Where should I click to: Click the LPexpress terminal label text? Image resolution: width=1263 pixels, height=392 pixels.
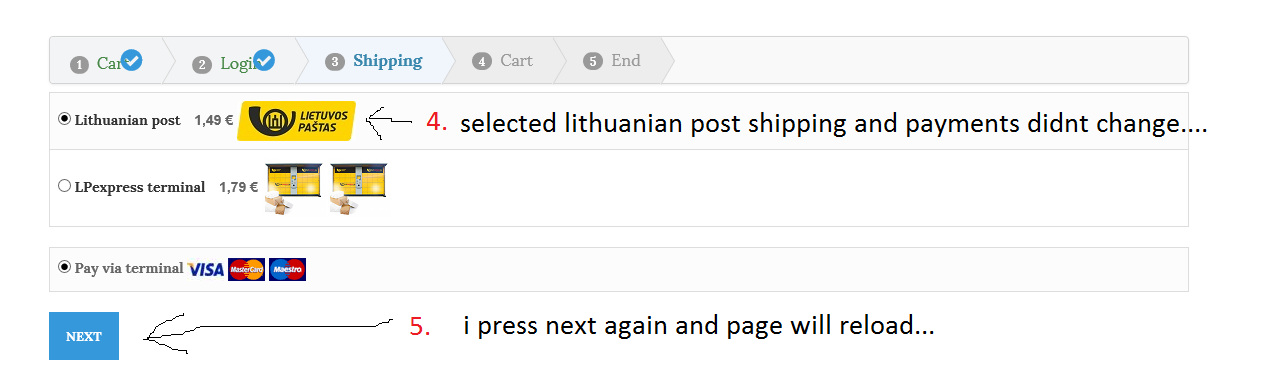pos(140,187)
